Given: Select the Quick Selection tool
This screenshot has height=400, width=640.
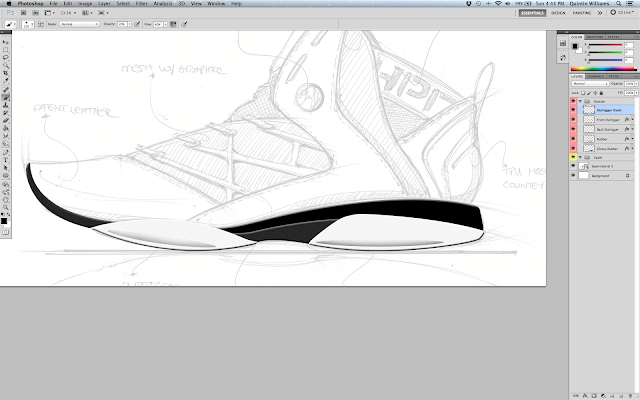Looking at the screenshot, I should [6, 65].
